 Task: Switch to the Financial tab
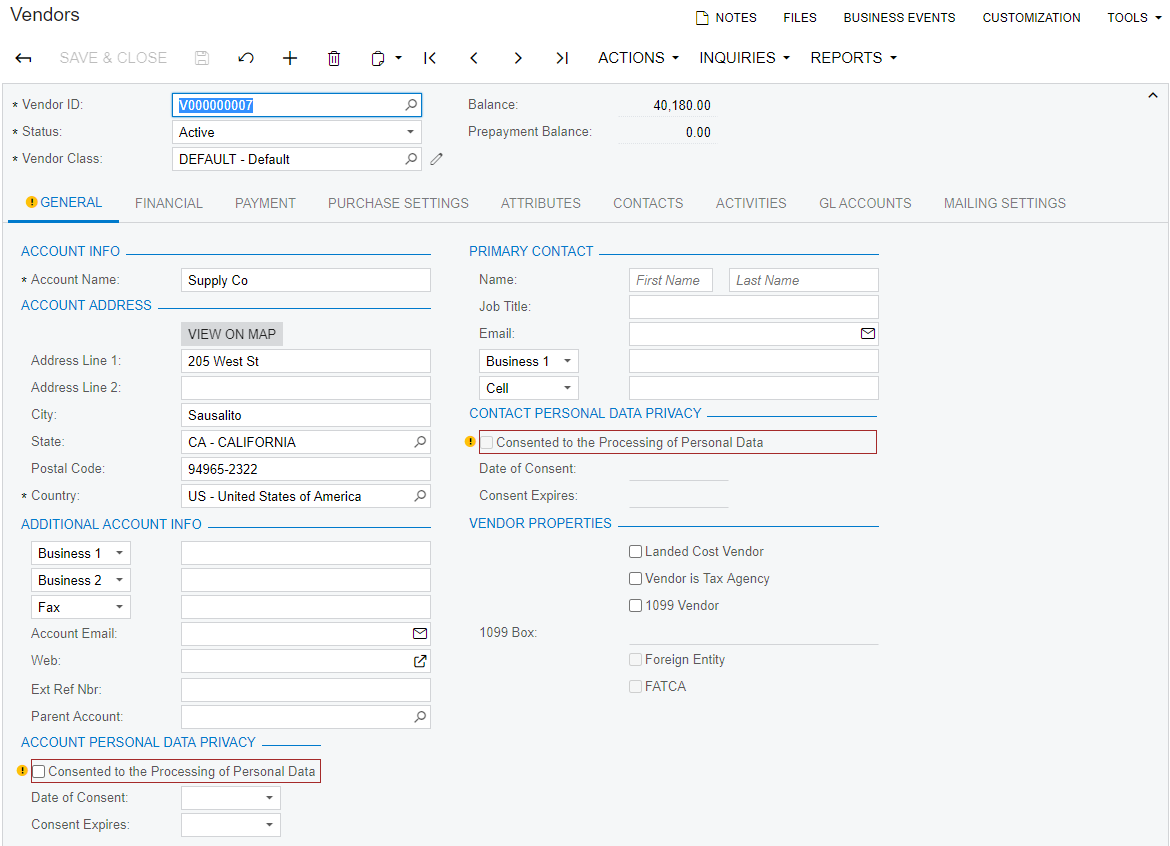click(169, 203)
